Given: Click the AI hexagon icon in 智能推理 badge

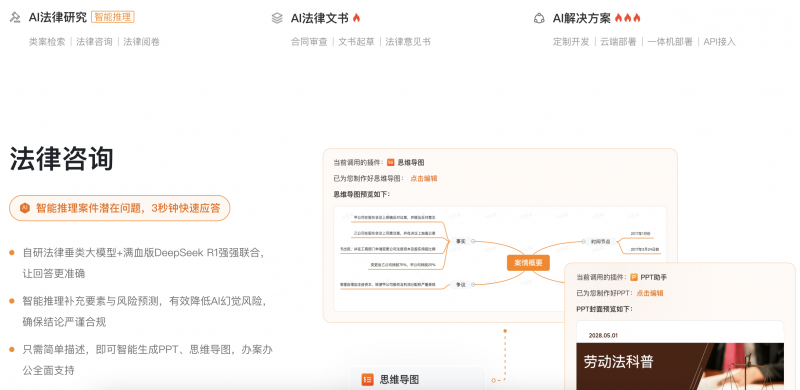Looking at the screenshot, I should point(24,208).
